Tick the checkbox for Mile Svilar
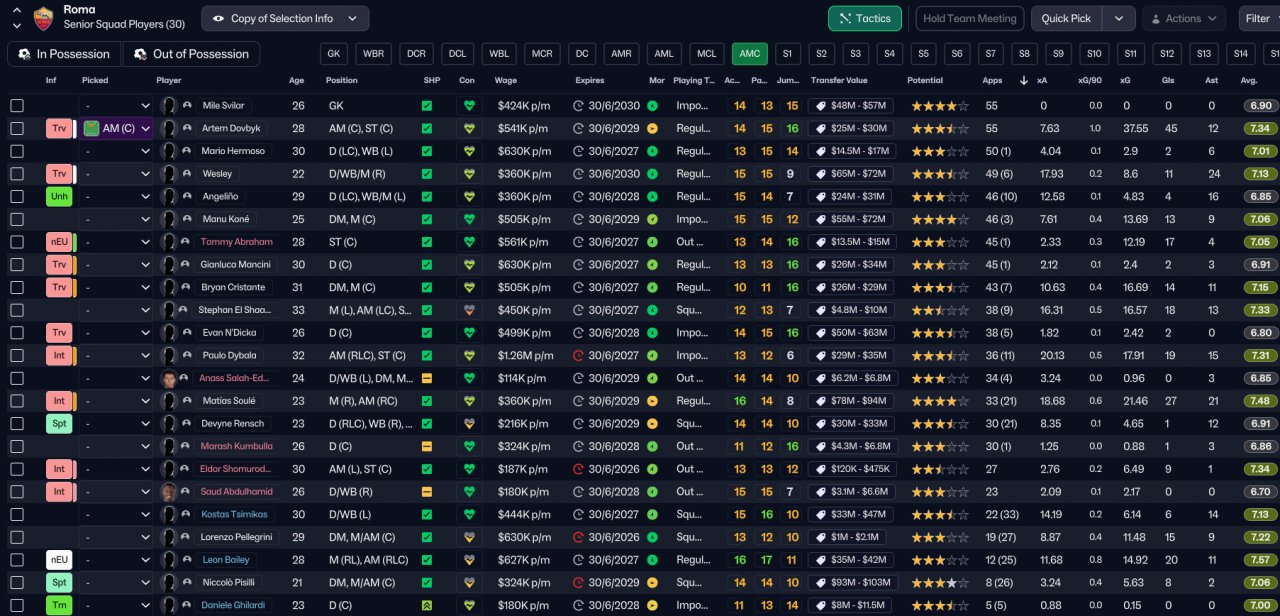This screenshot has width=1280, height=616. pos(17,105)
